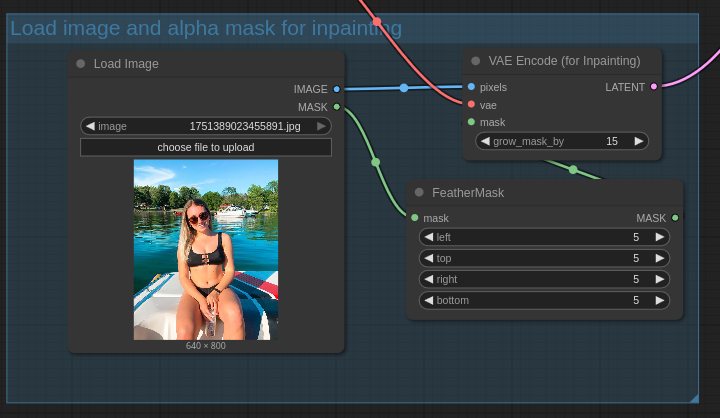Decrease grow_mask_by with the left arrow
This screenshot has width=720, height=418.
pyautogui.click(x=485, y=141)
